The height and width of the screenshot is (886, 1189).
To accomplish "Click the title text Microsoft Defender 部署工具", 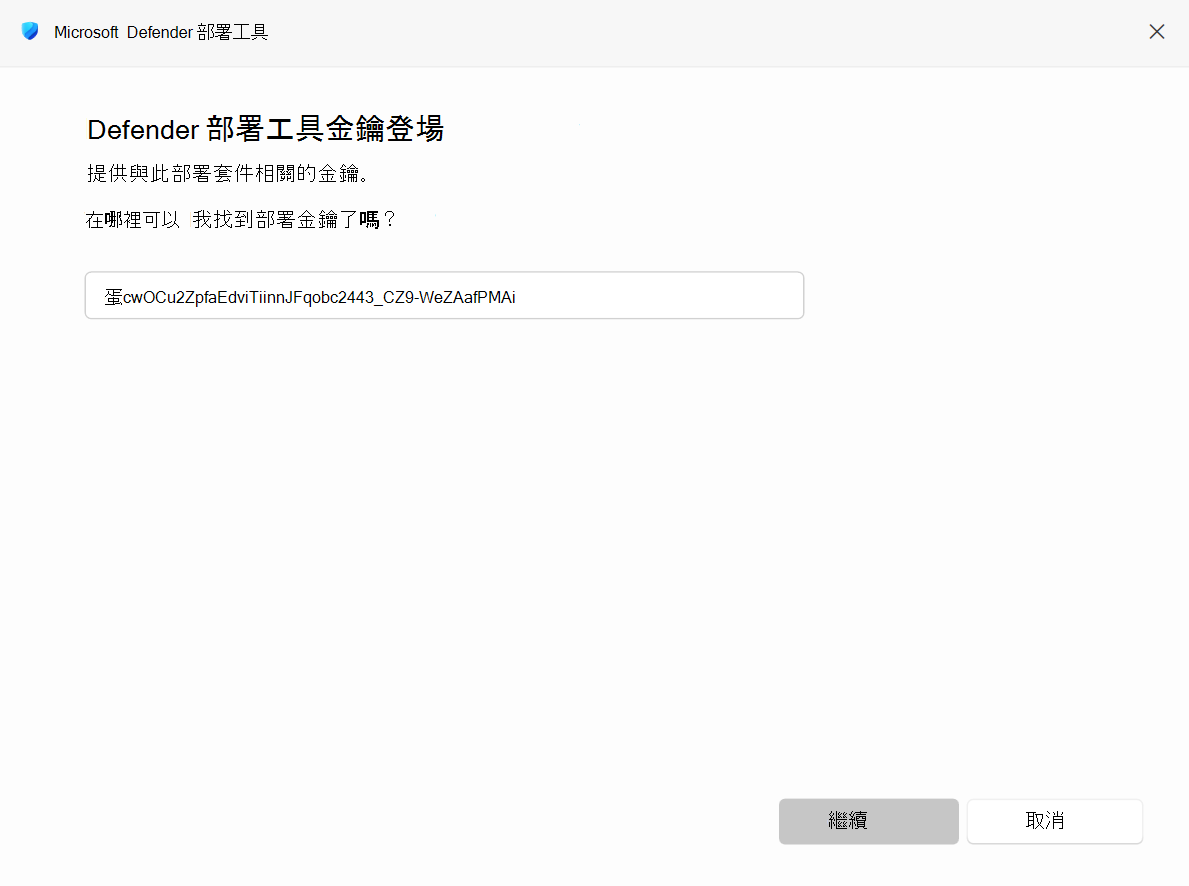I will pyautogui.click(x=161, y=32).
